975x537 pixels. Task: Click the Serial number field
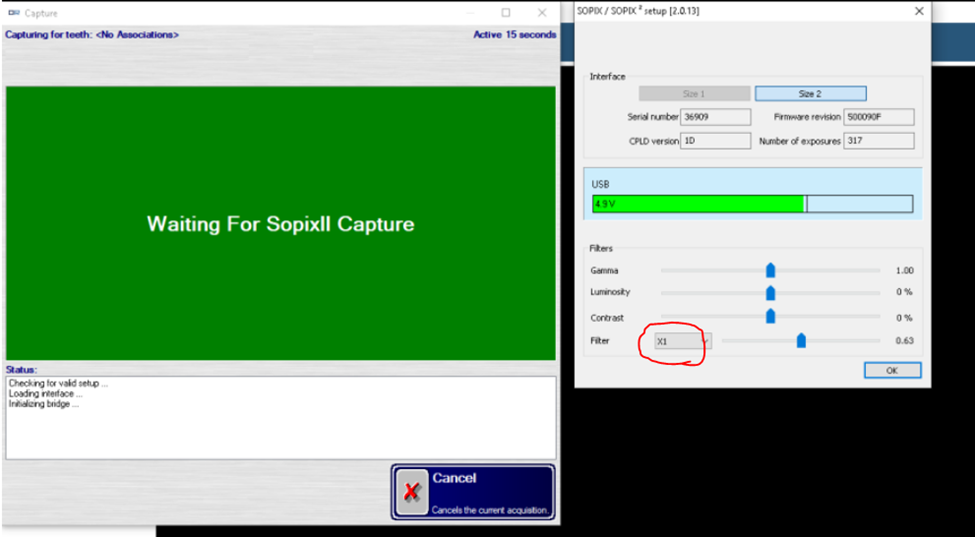(716, 117)
